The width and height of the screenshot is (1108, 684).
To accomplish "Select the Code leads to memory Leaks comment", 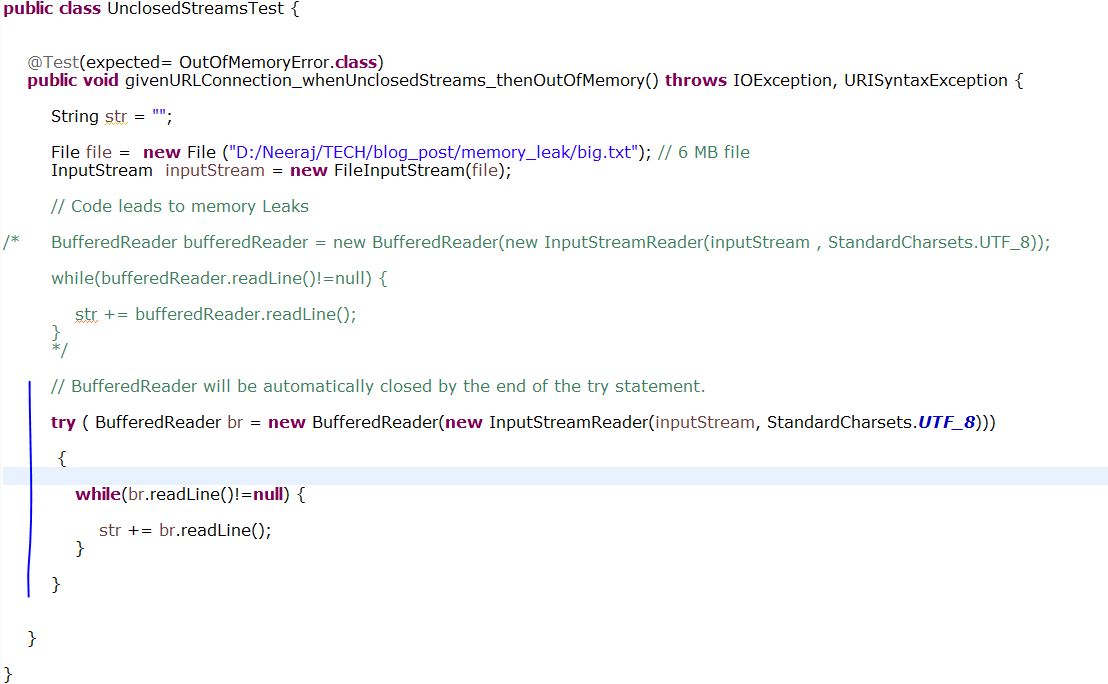I will tap(180, 206).
